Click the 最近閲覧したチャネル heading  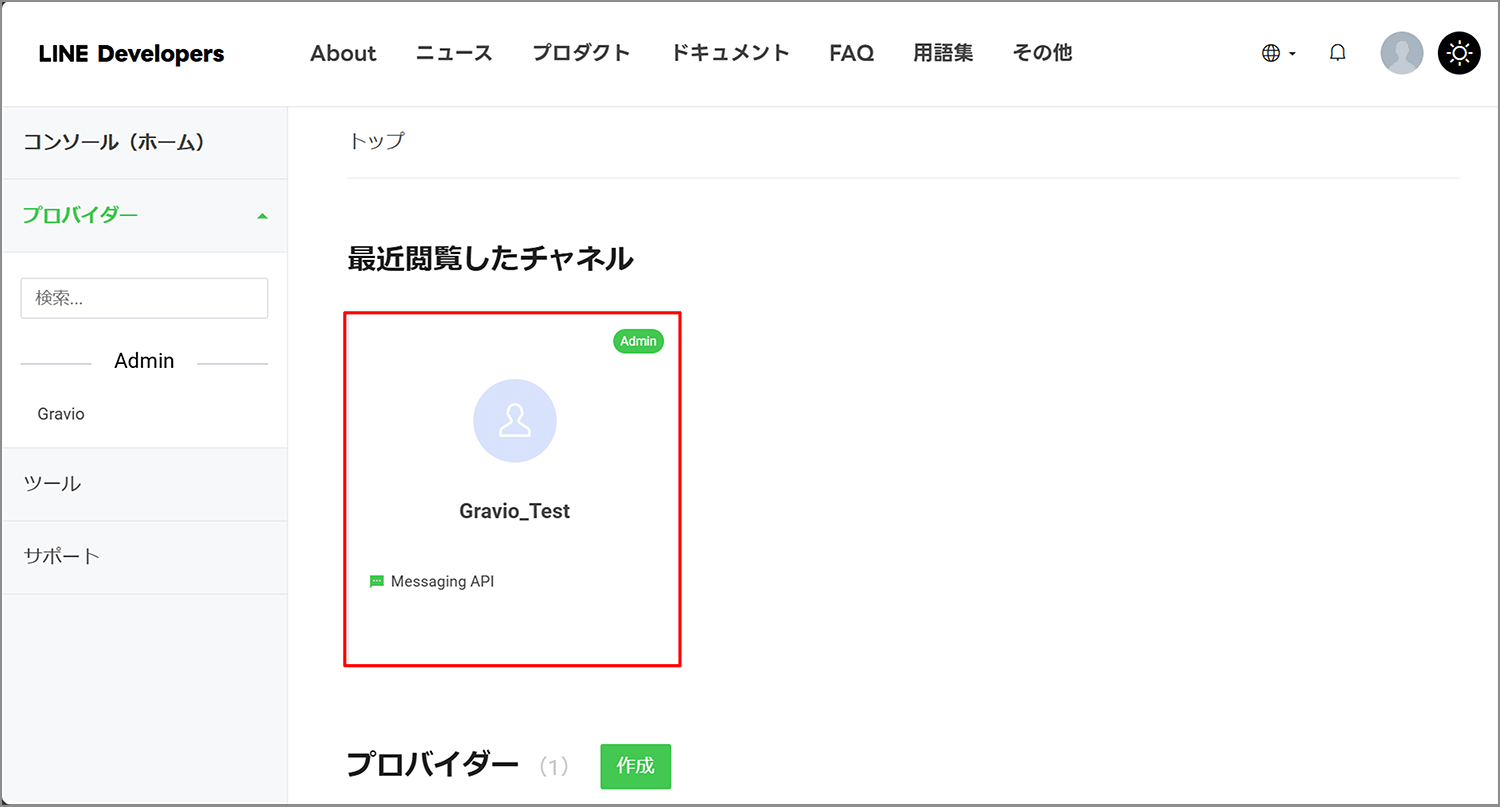coord(490,259)
